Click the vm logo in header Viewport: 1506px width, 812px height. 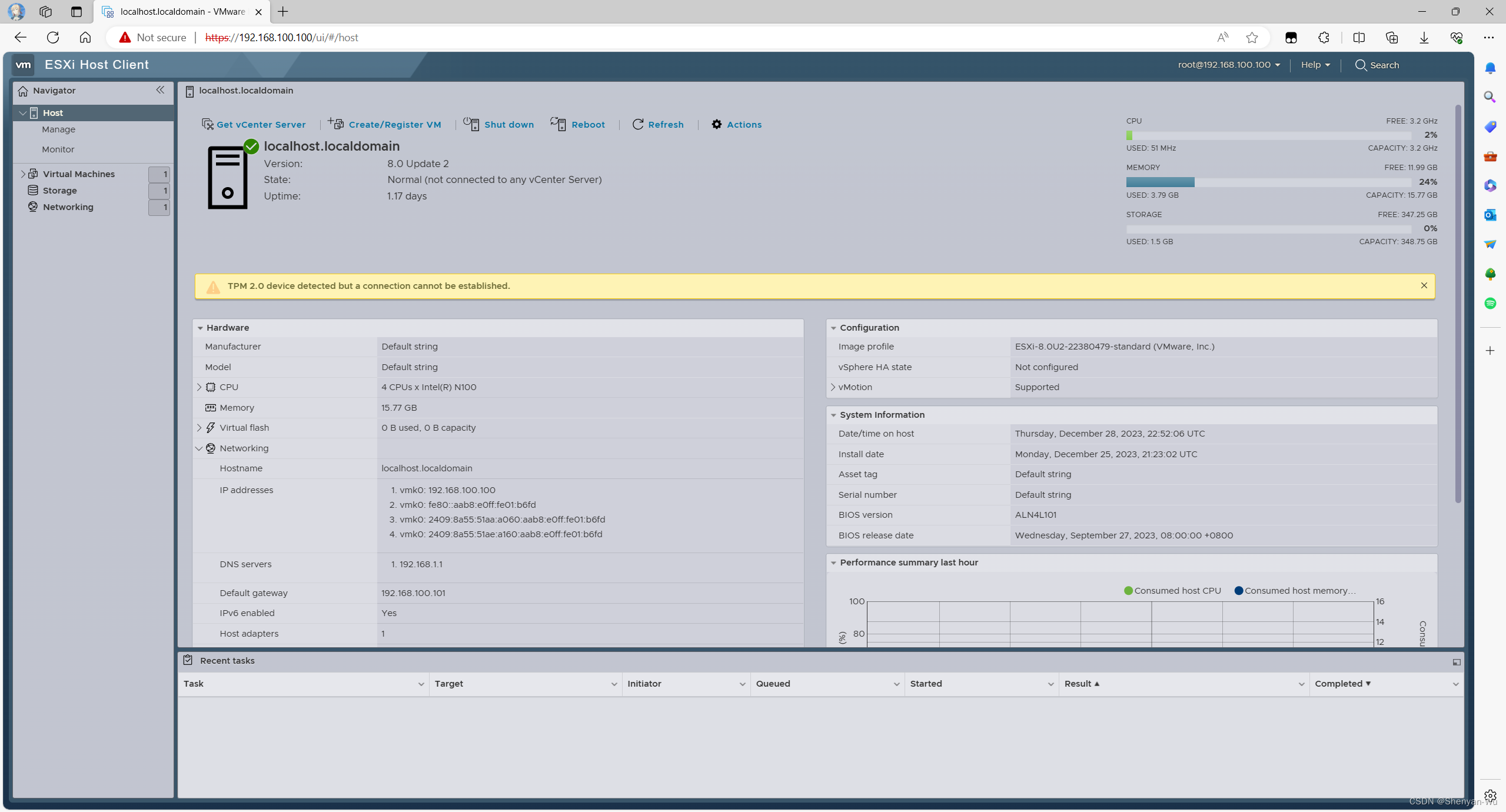23,65
